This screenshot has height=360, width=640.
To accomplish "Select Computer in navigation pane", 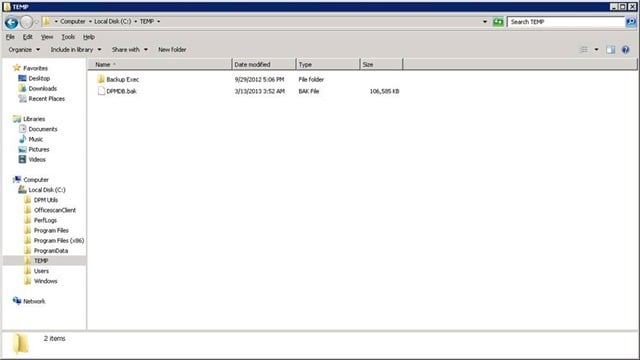I will click(x=36, y=180).
